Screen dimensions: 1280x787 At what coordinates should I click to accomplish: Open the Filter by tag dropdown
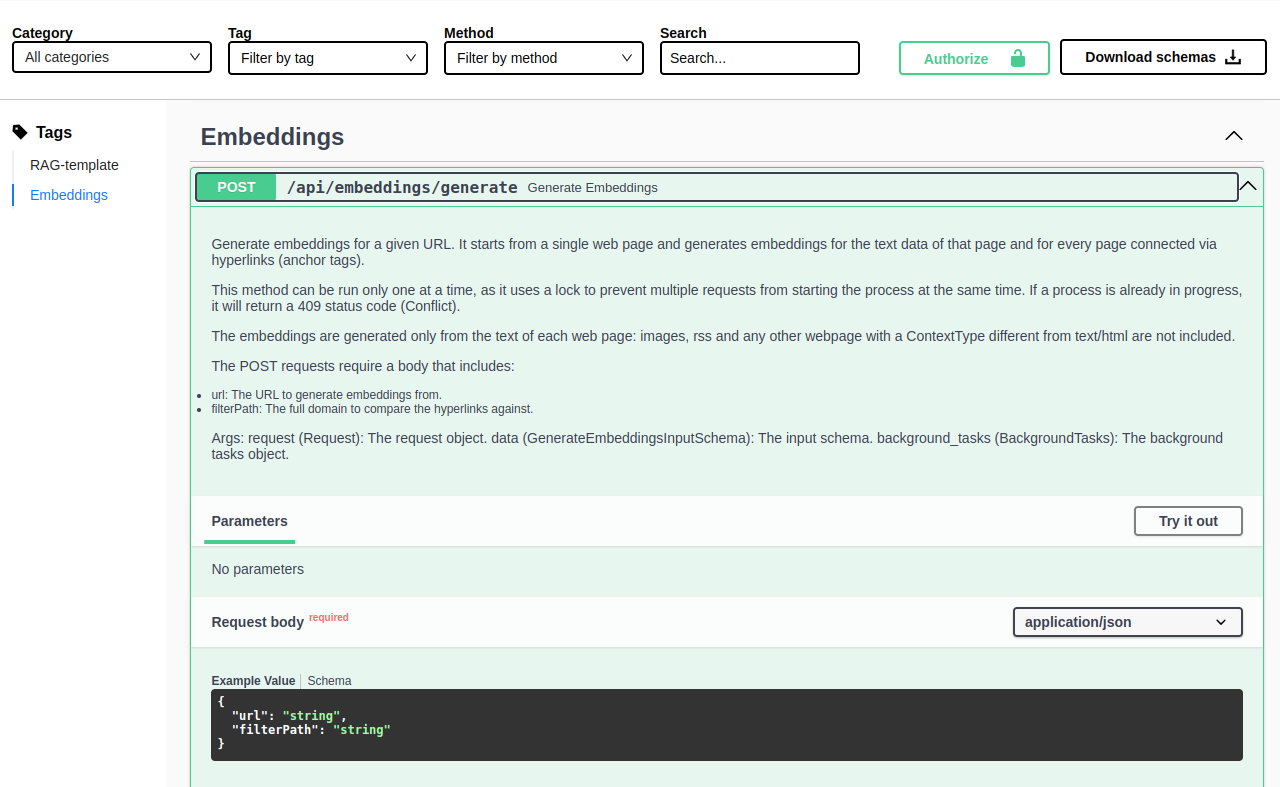coord(327,58)
